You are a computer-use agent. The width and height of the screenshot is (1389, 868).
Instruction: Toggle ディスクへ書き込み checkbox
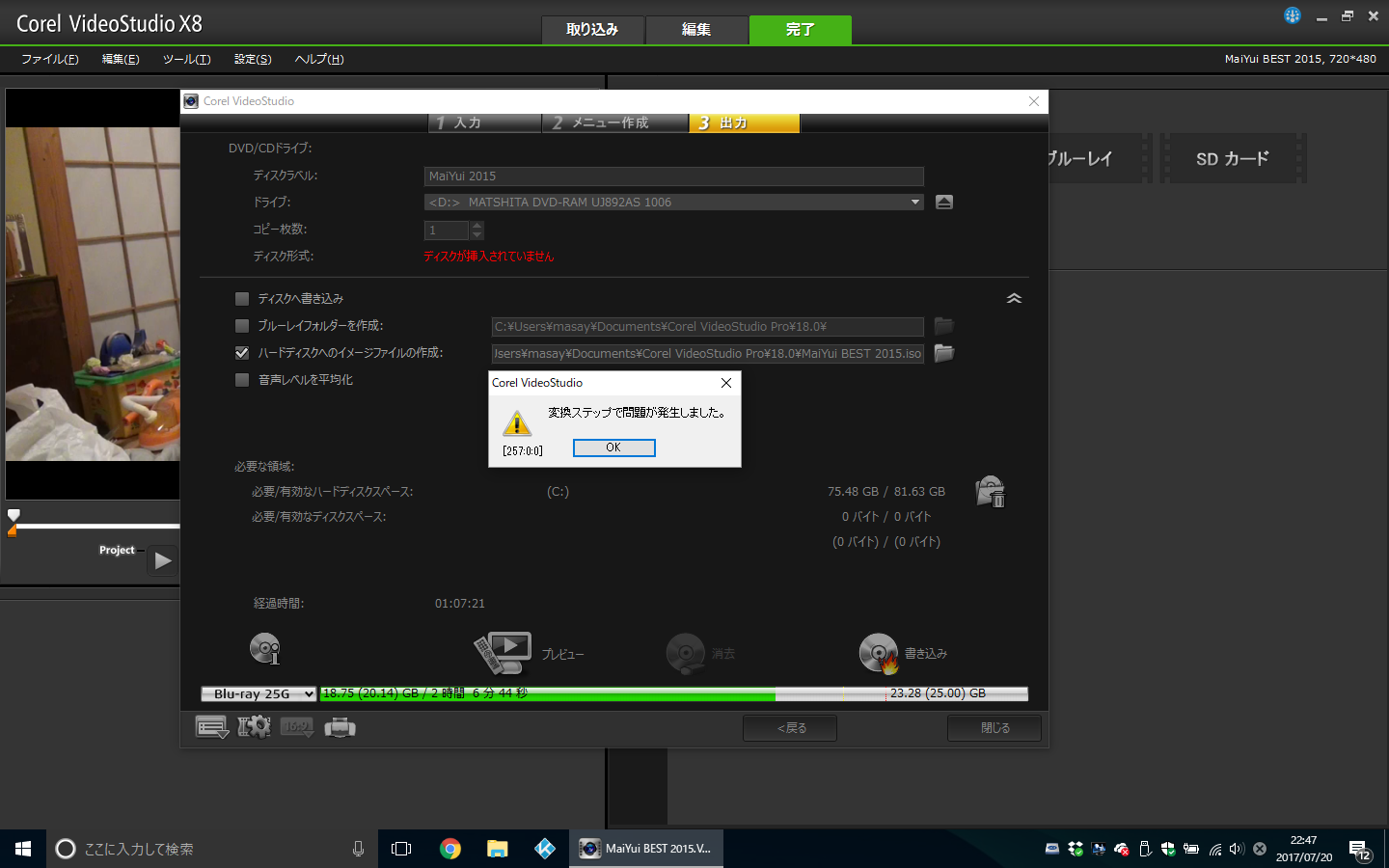pyautogui.click(x=242, y=299)
